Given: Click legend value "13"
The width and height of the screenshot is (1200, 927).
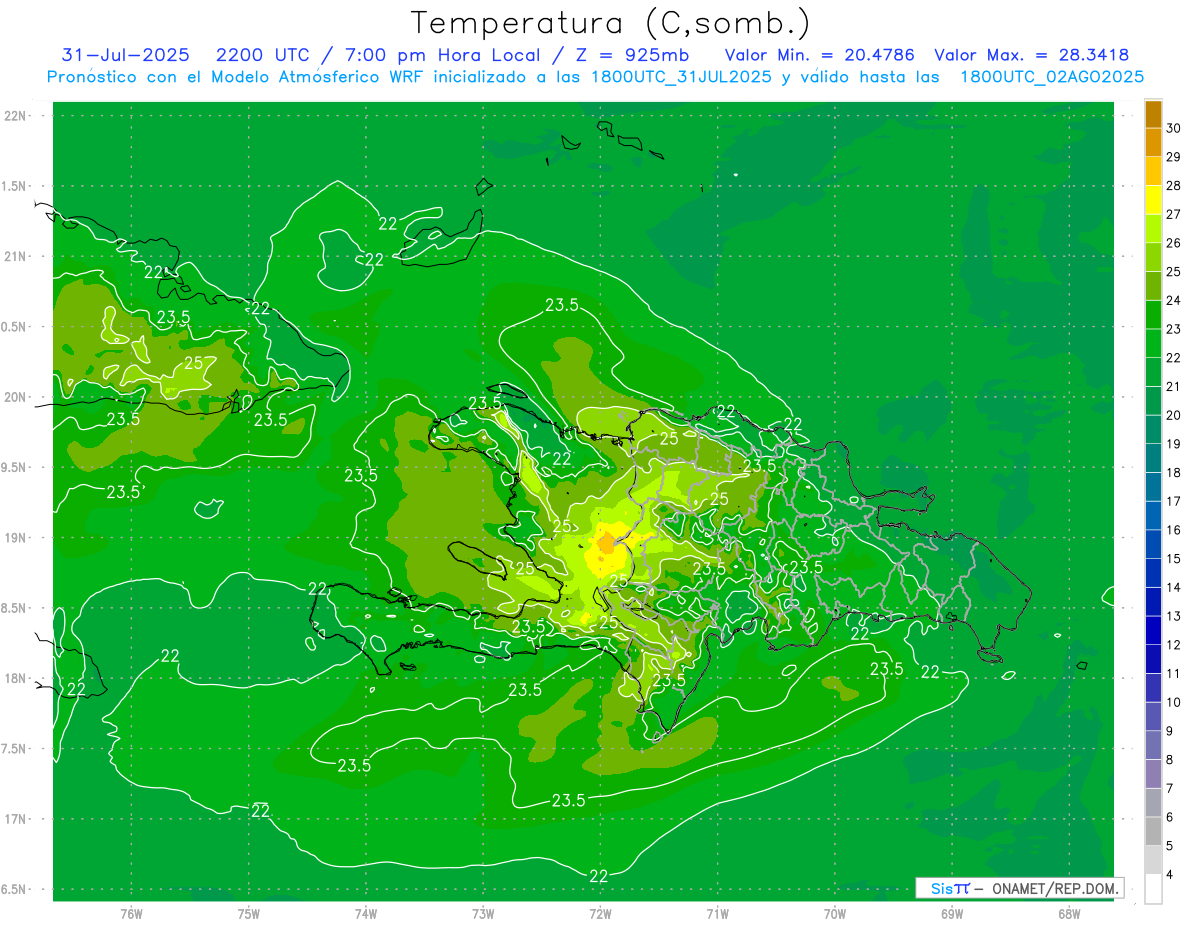Looking at the screenshot, I should (x=1174, y=616).
